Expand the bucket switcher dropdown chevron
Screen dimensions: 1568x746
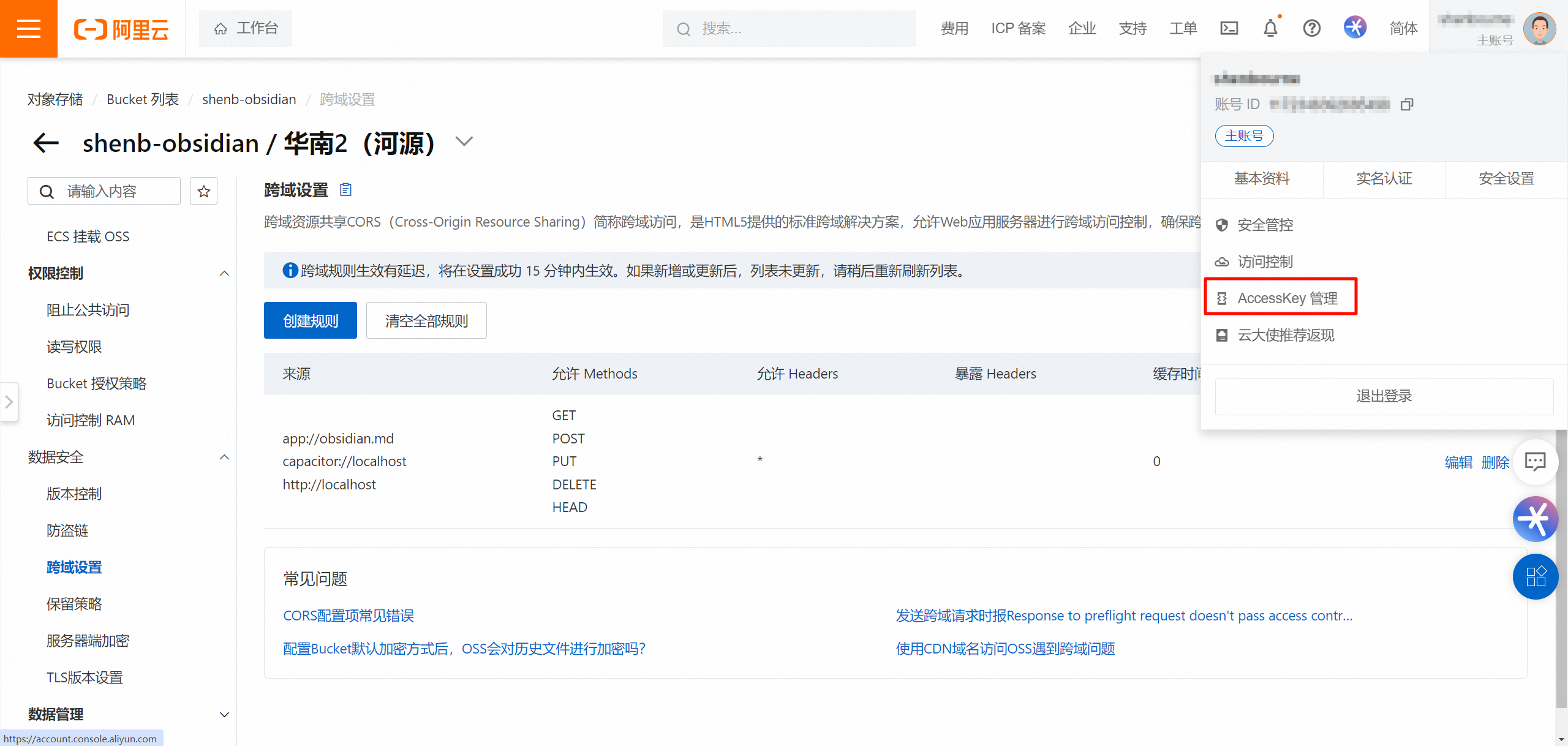(464, 142)
